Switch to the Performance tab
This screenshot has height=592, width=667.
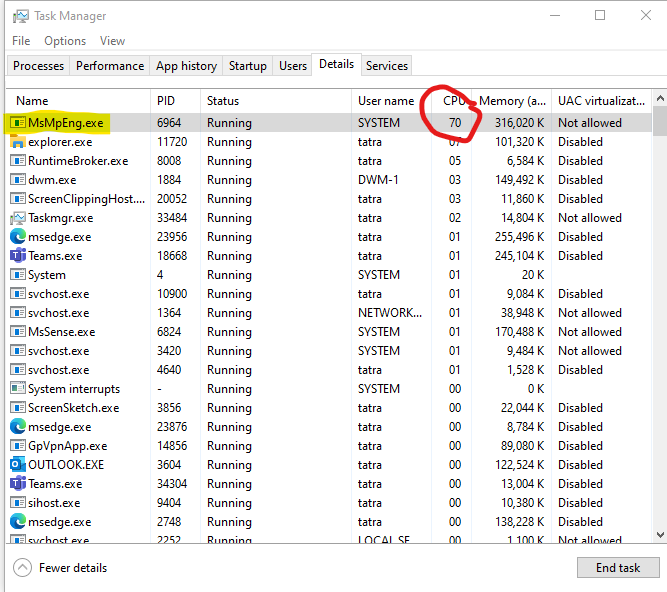point(110,66)
